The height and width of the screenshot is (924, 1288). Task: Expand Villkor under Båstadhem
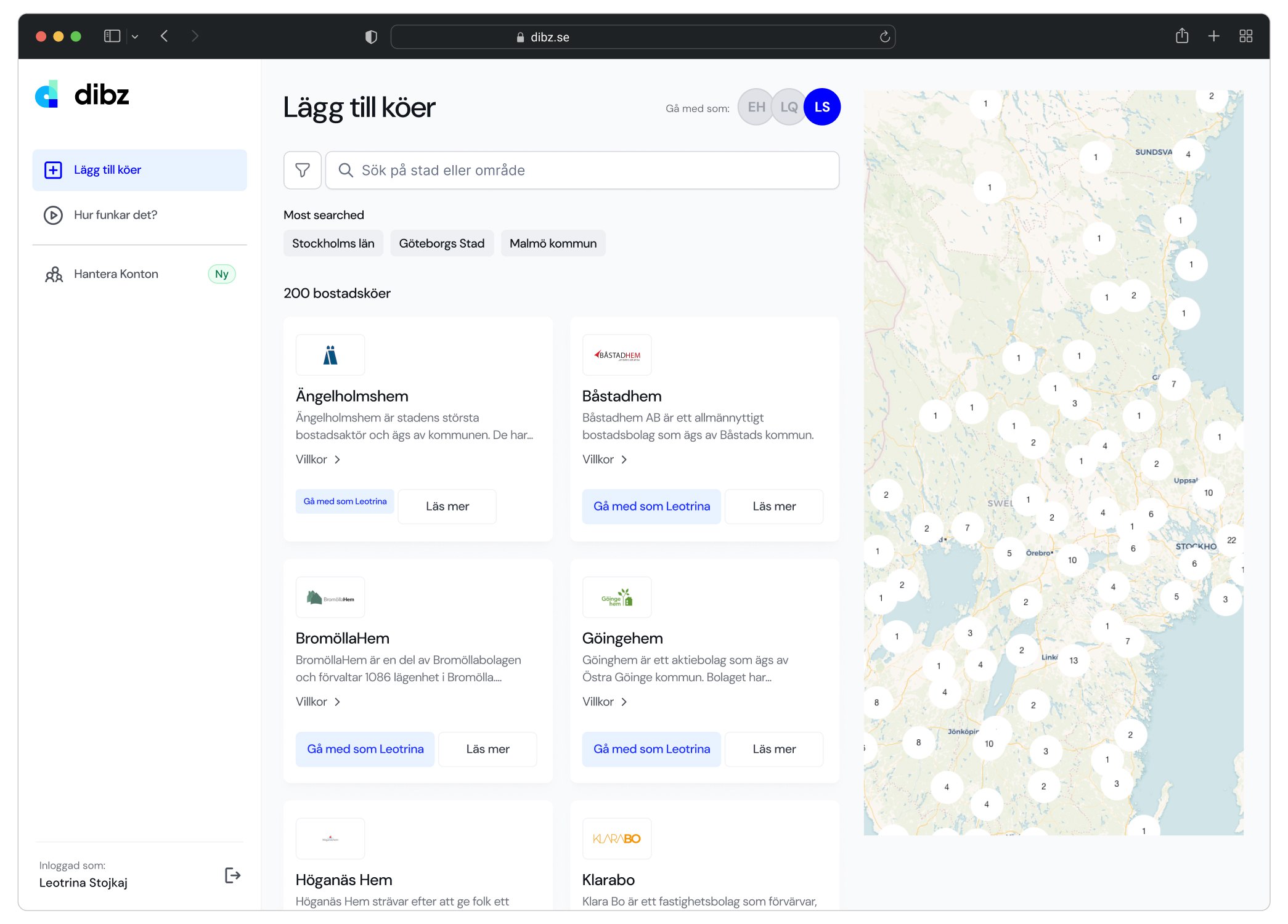coord(605,460)
